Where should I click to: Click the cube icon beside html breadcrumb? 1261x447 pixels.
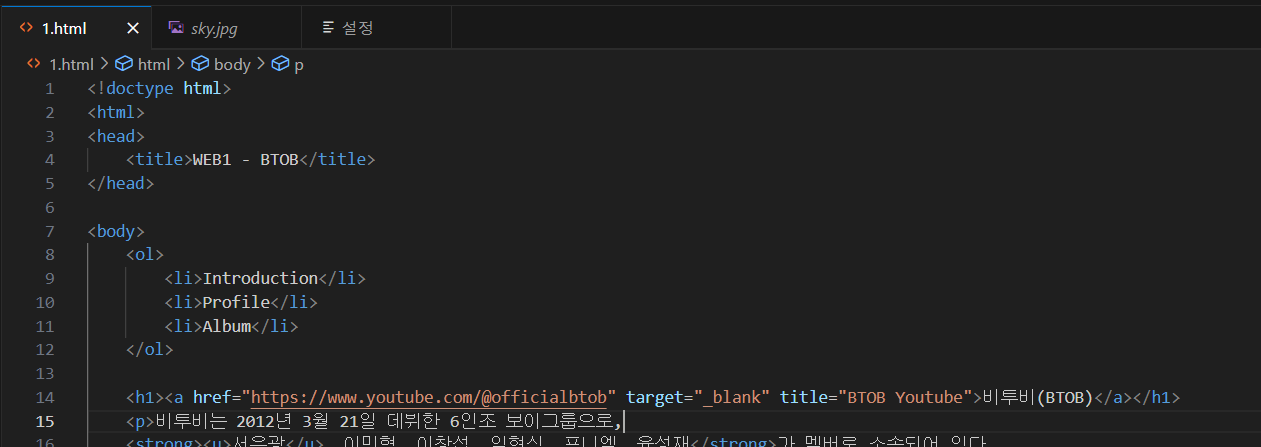coord(125,64)
